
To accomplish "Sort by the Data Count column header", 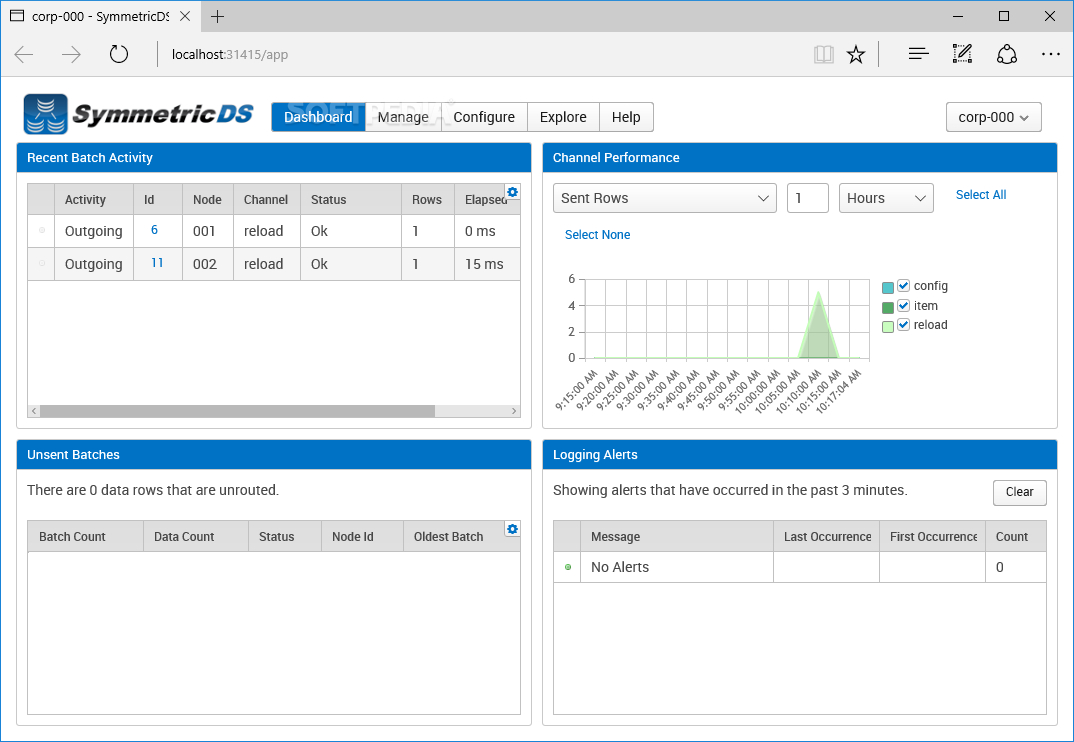I will (x=196, y=536).
